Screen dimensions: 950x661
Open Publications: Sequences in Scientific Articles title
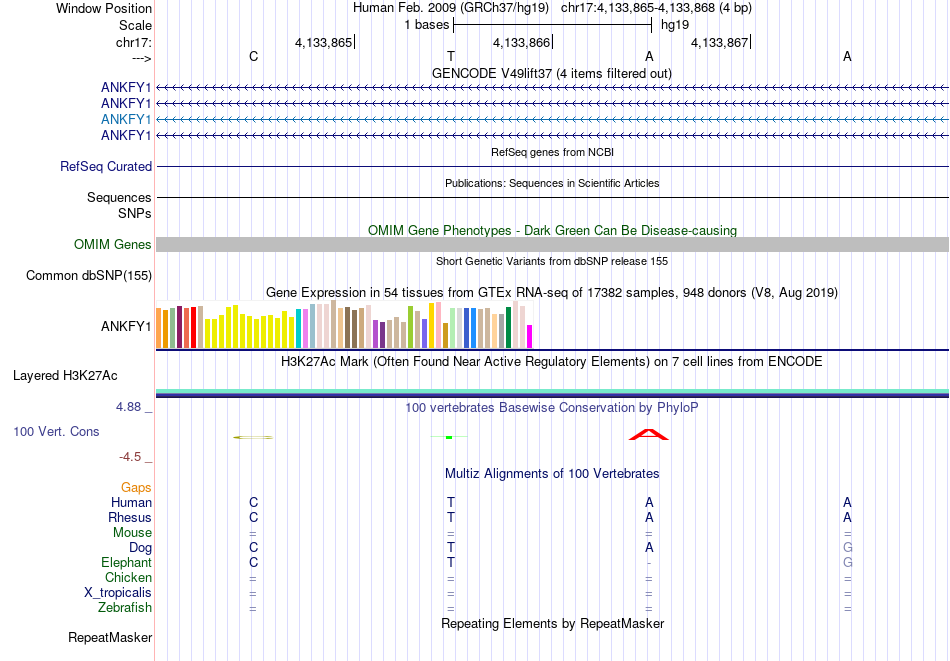coord(552,183)
